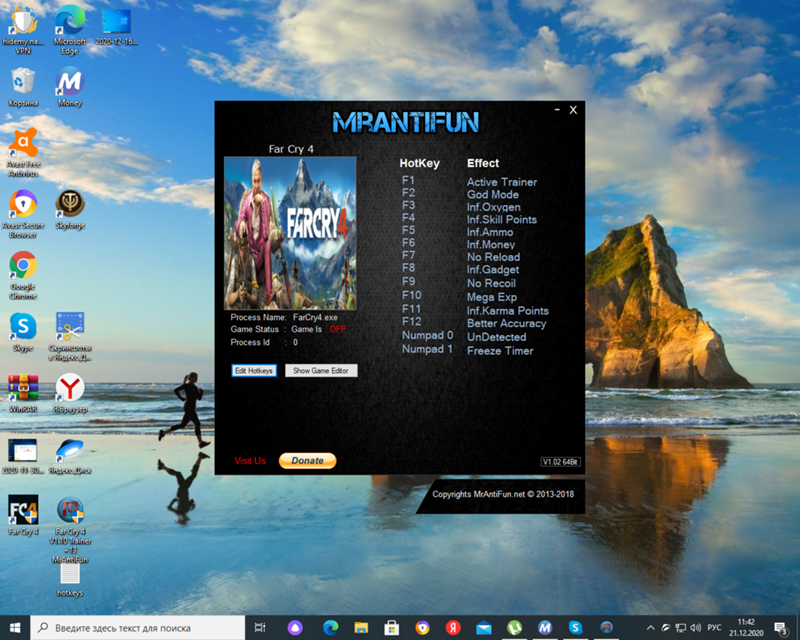This screenshot has width=800, height=640.
Task: Open the hotkeys text file on desktop
Action: point(70,580)
